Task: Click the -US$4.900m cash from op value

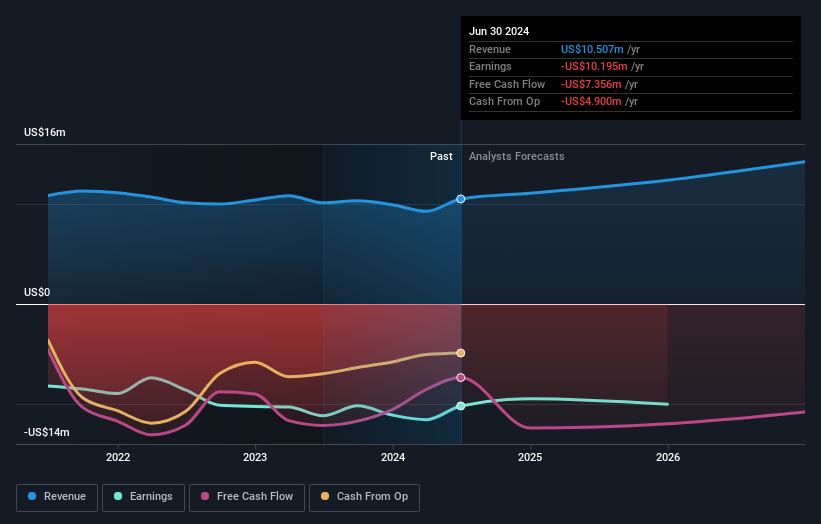Action: [591, 102]
